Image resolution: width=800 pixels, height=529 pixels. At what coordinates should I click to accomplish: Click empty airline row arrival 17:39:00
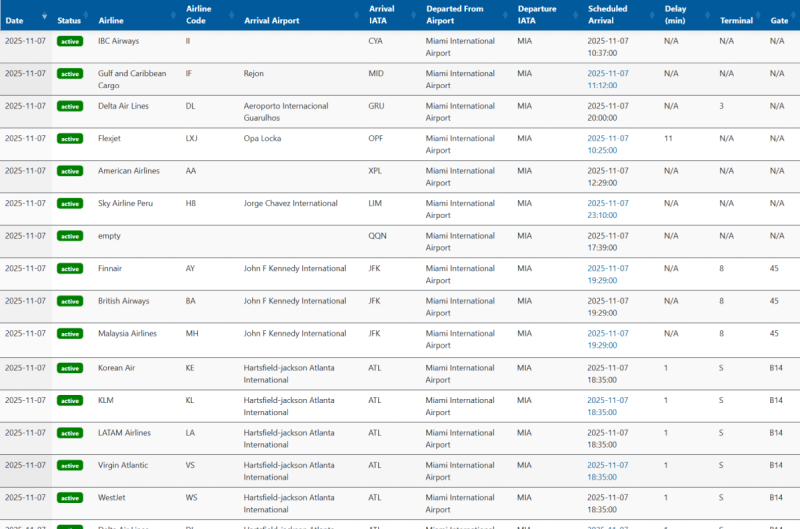[608, 242]
